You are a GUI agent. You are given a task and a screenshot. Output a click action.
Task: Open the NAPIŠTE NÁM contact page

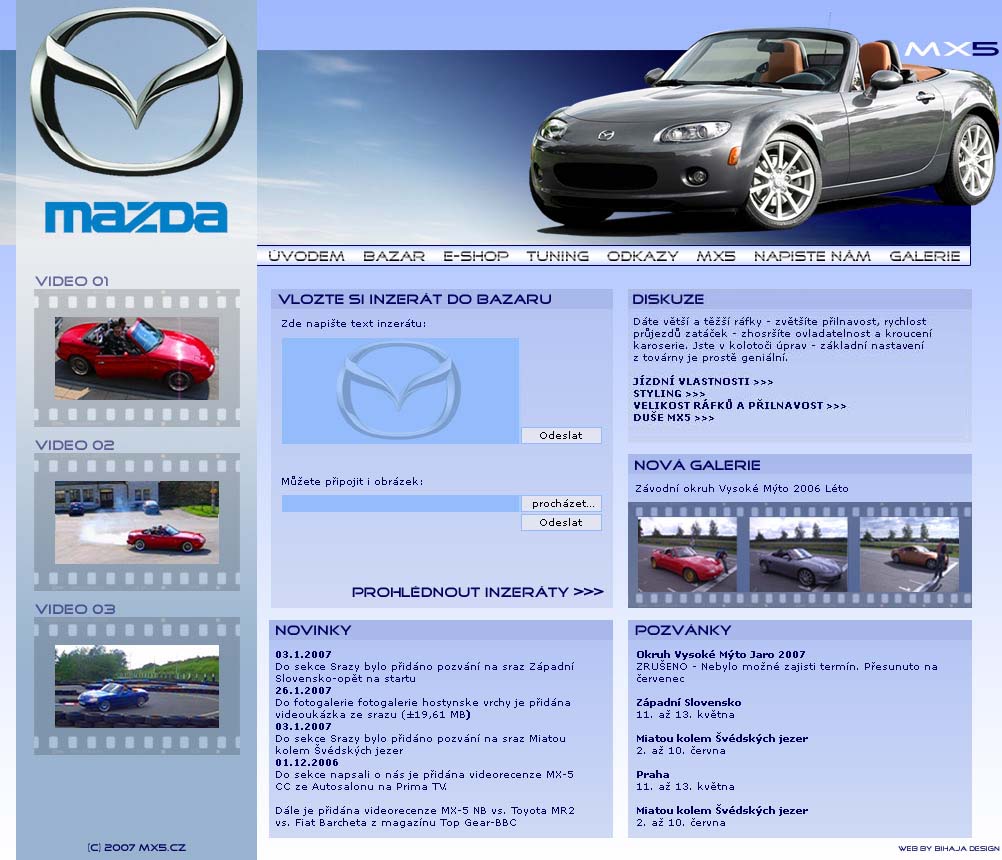click(812, 256)
